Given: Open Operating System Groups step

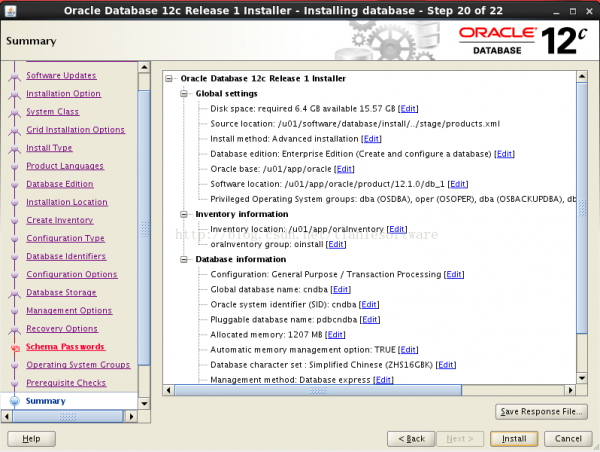Looking at the screenshot, I should pyautogui.click(x=78, y=365).
